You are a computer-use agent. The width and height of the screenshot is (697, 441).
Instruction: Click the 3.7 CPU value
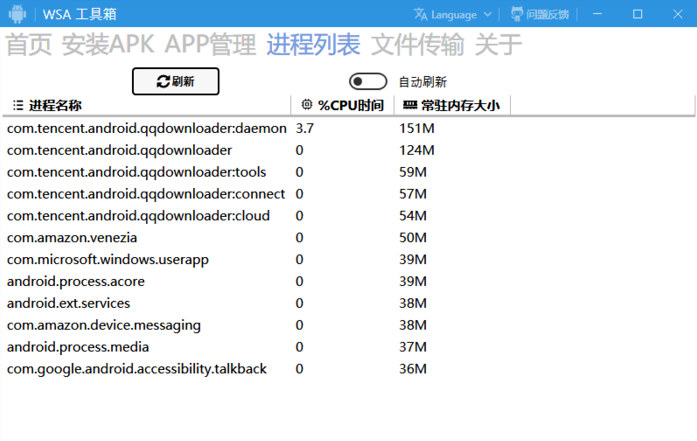pos(305,128)
